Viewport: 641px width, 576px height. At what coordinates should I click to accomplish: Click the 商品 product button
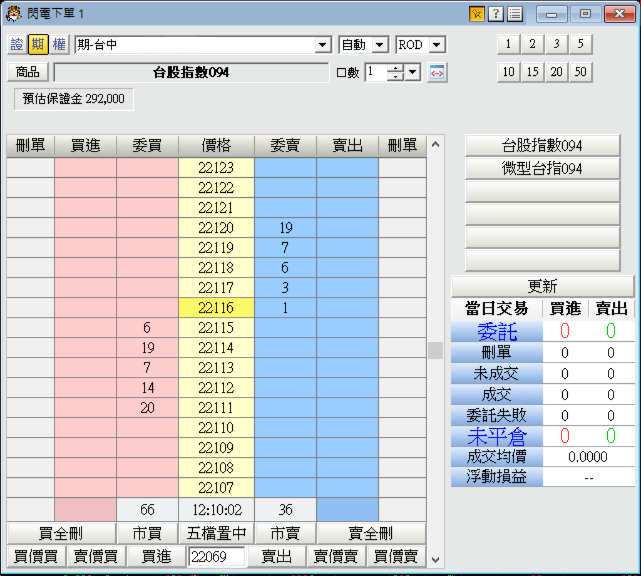coord(28,72)
